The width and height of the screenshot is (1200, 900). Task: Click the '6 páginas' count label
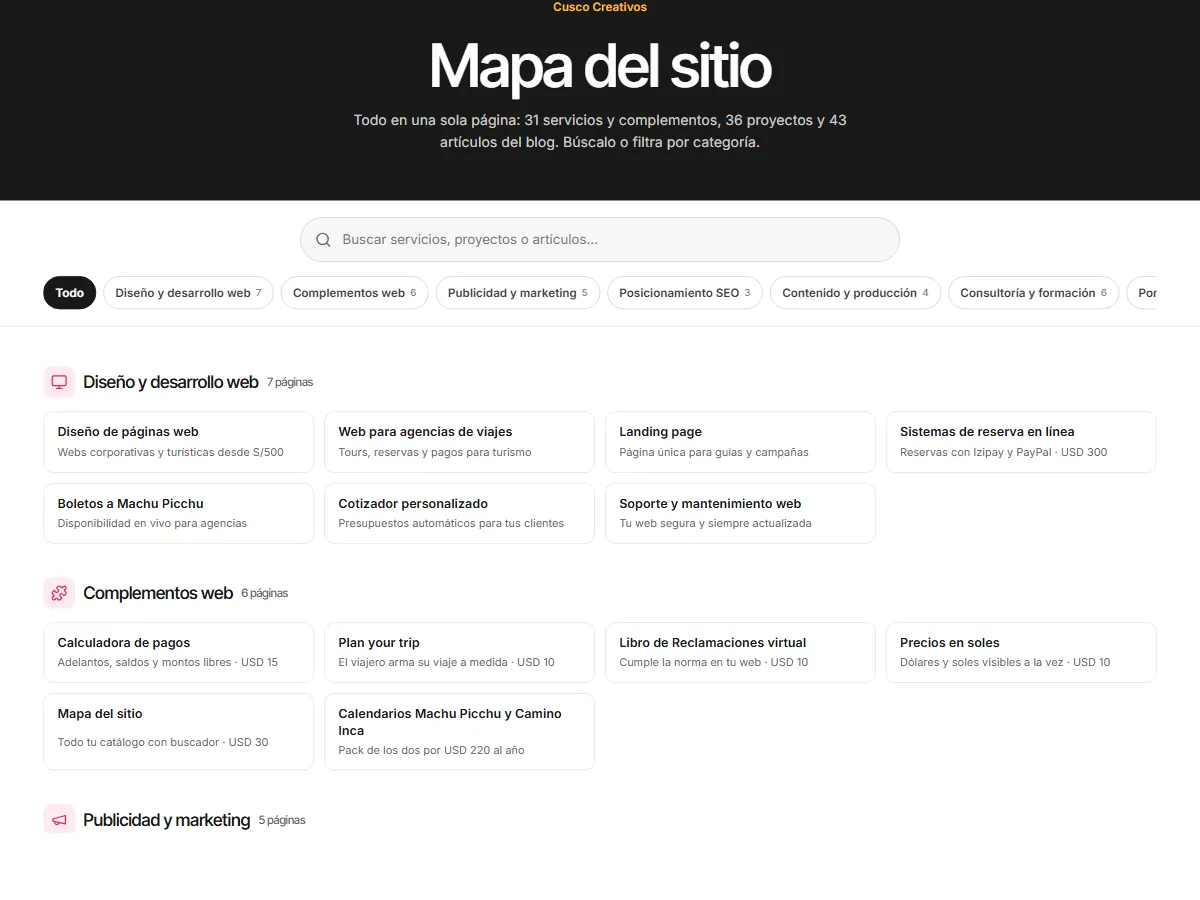[264, 593]
